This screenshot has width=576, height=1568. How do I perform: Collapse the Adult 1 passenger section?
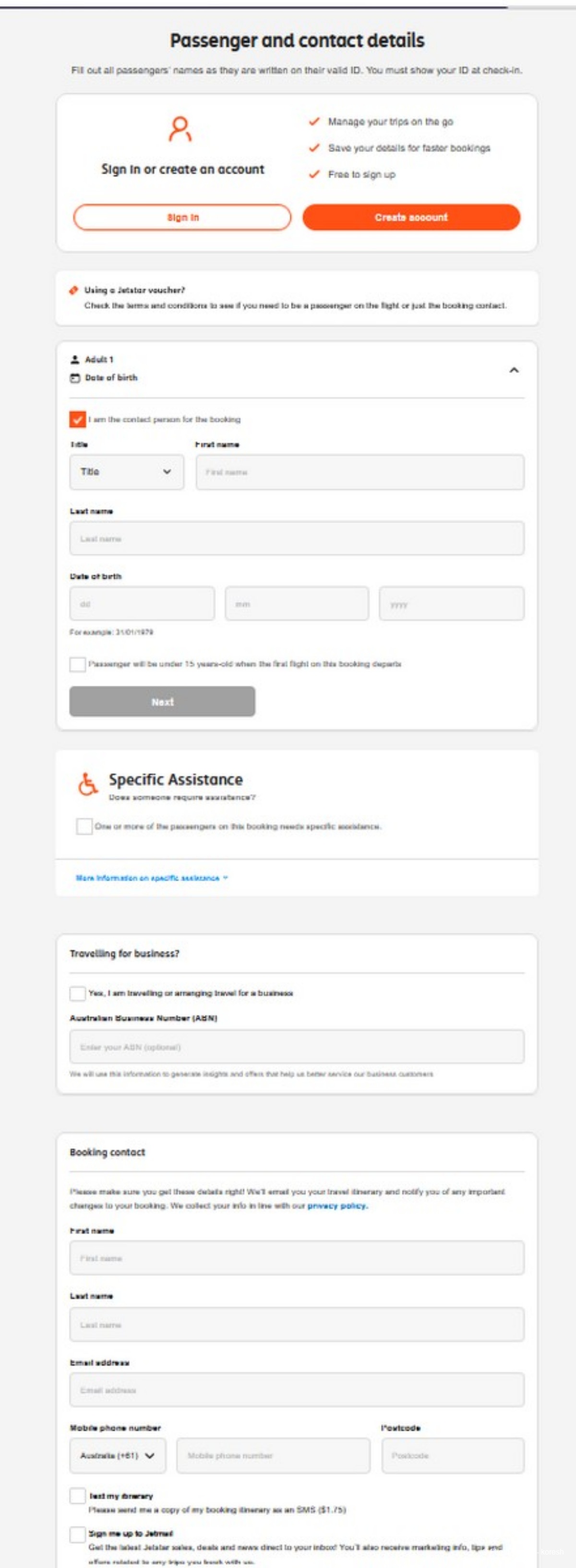tap(514, 370)
